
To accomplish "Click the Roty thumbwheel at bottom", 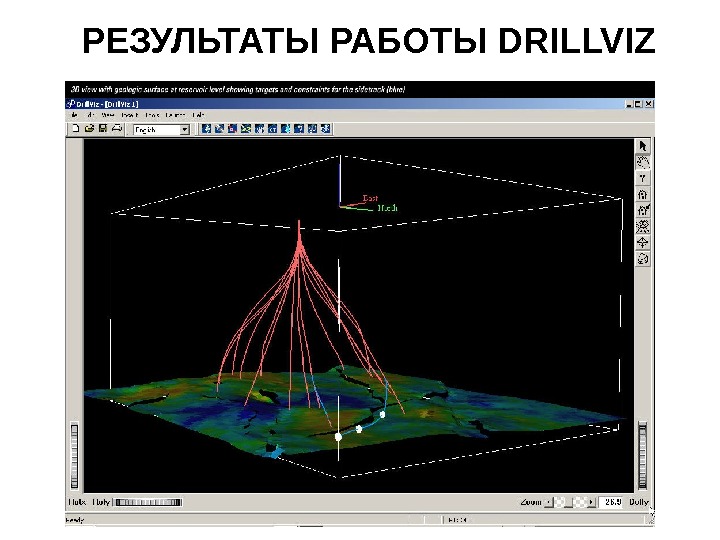I will [x=148, y=502].
